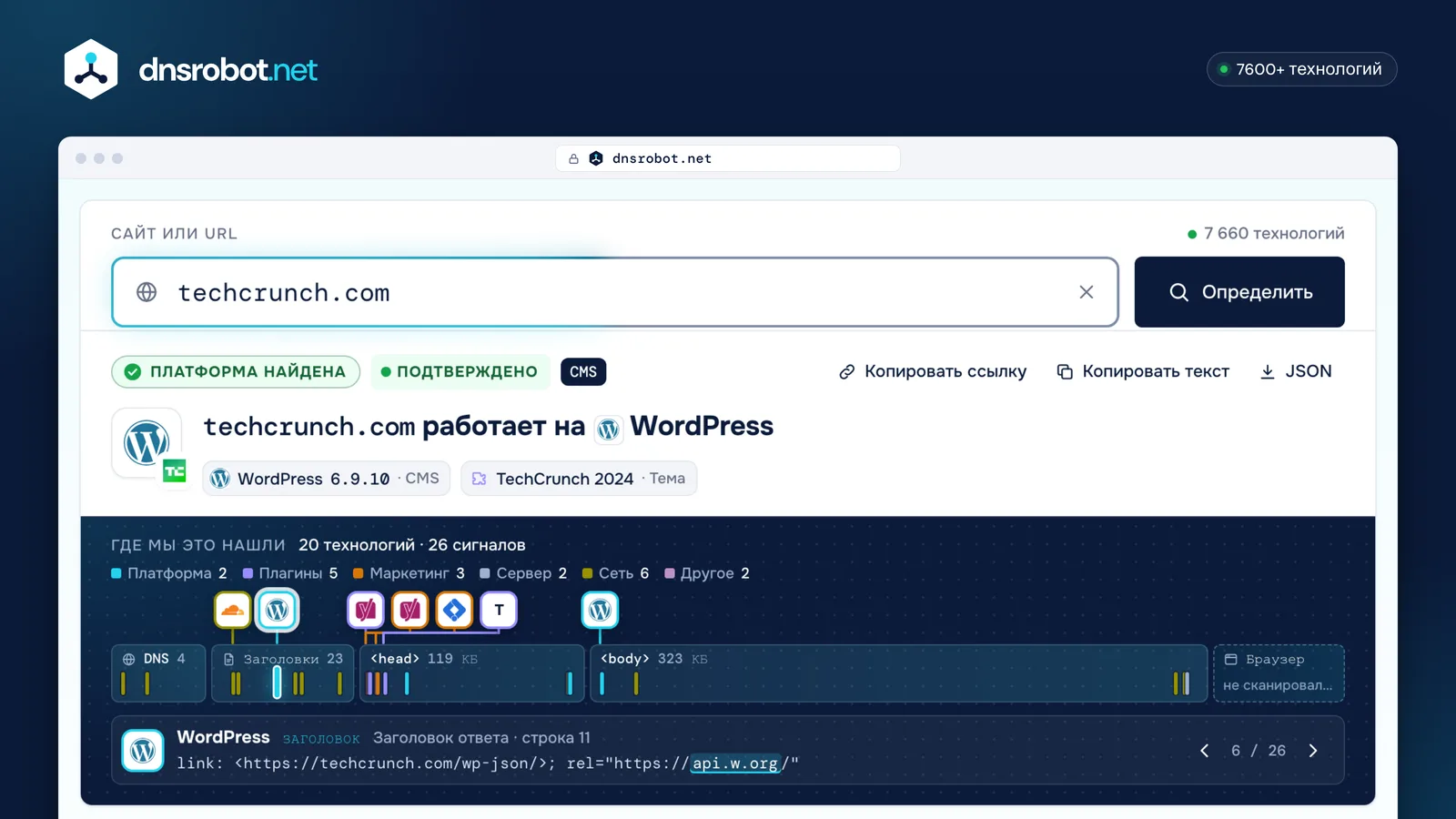
Task: Click the ПЛАТФОРМА НАЙДЕНА badge
Action: point(236,371)
